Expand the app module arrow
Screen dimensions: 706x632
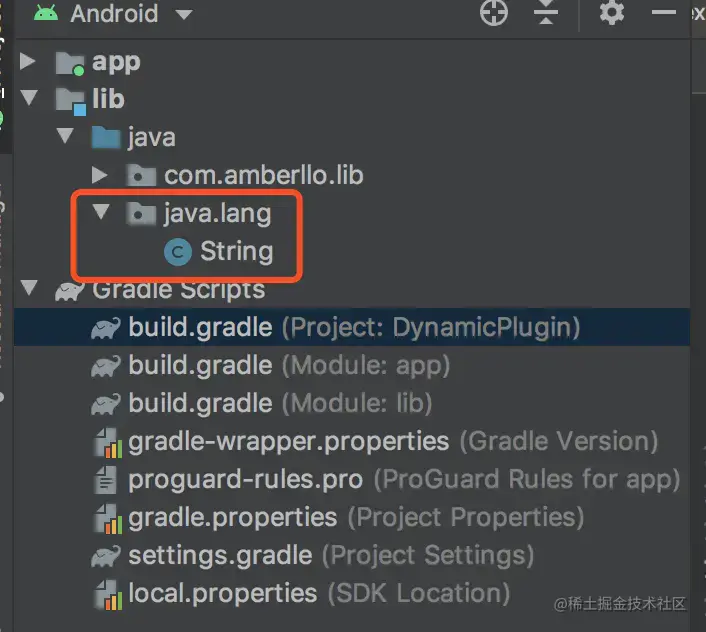click(x=27, y=61)
